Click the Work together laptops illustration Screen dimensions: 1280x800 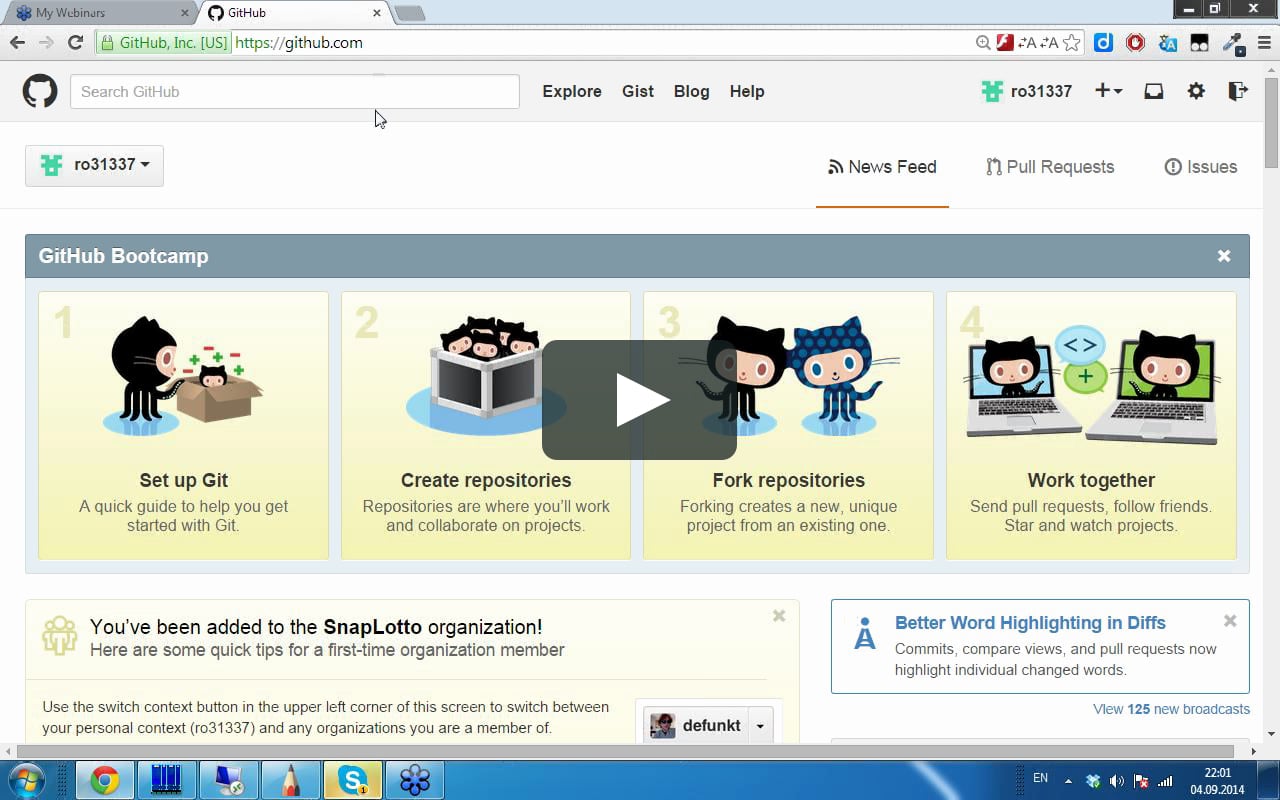[x=1091, y=385]
